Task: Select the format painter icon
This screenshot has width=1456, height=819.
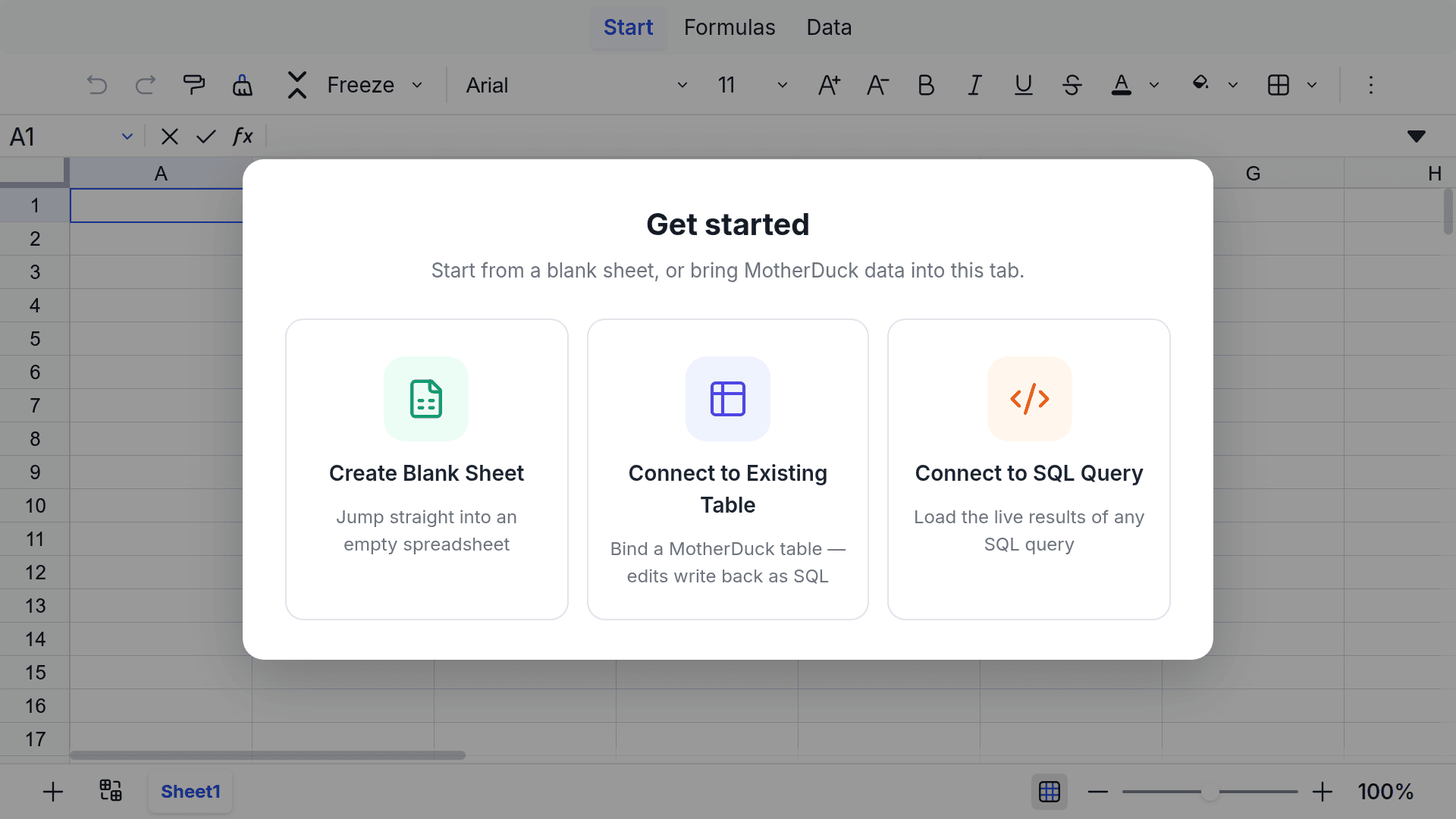Action: (x=194, y=85)
